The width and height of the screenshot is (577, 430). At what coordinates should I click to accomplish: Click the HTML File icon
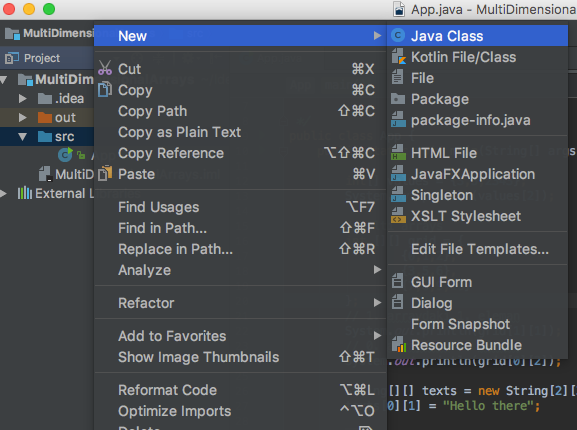[399, 153]
